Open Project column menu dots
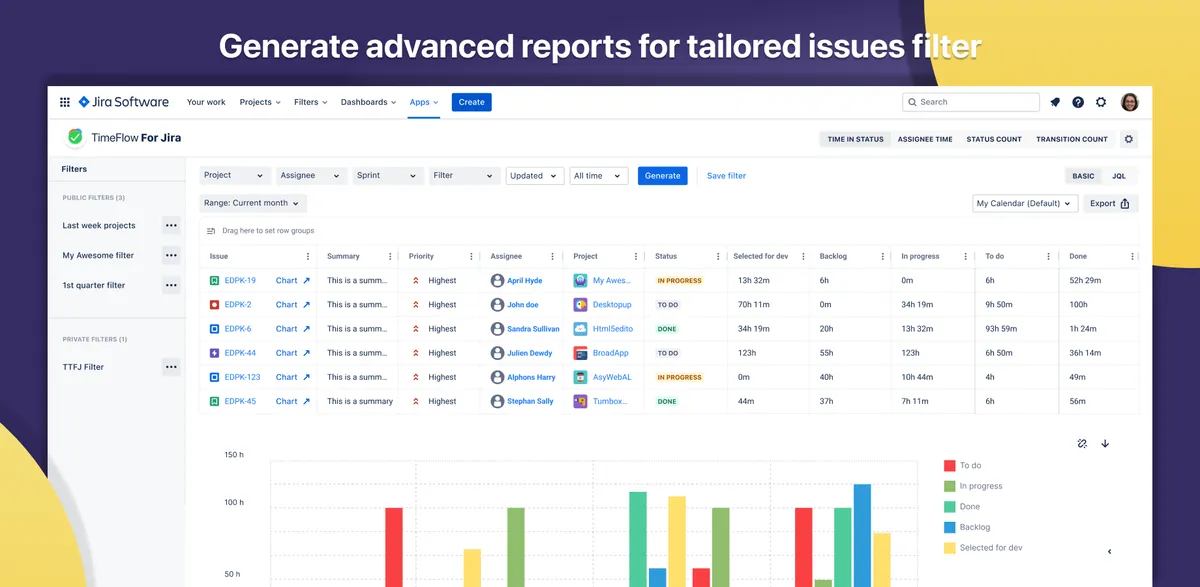1200x587 pixels. (x=636, y=256)
